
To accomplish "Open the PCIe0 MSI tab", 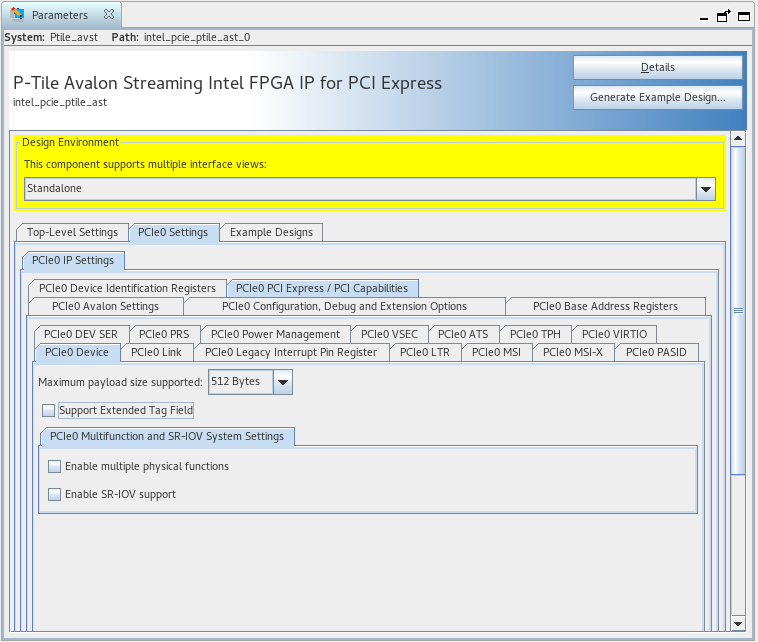I will (x=496, y=352).
